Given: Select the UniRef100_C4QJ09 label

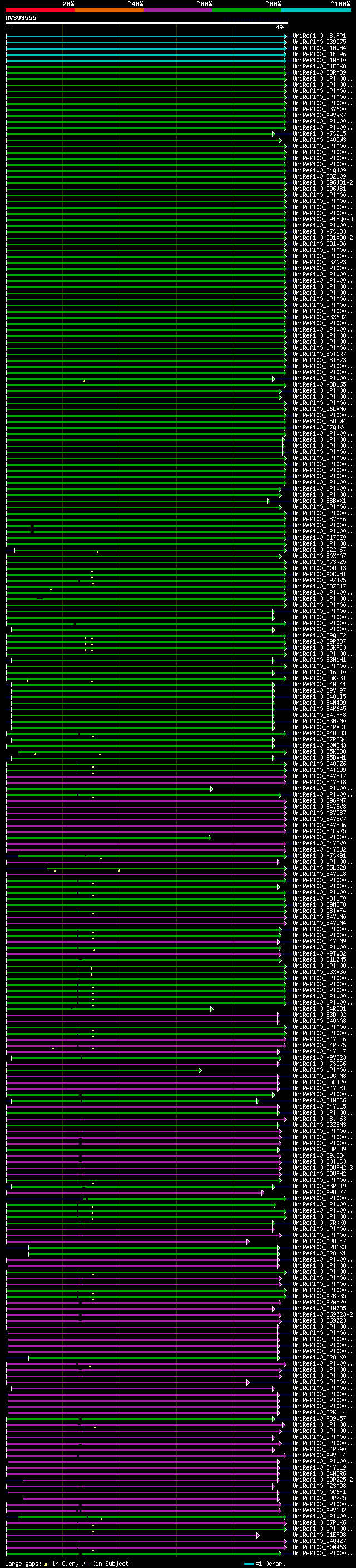Looking at the screenshot, I should pos(319,170).
